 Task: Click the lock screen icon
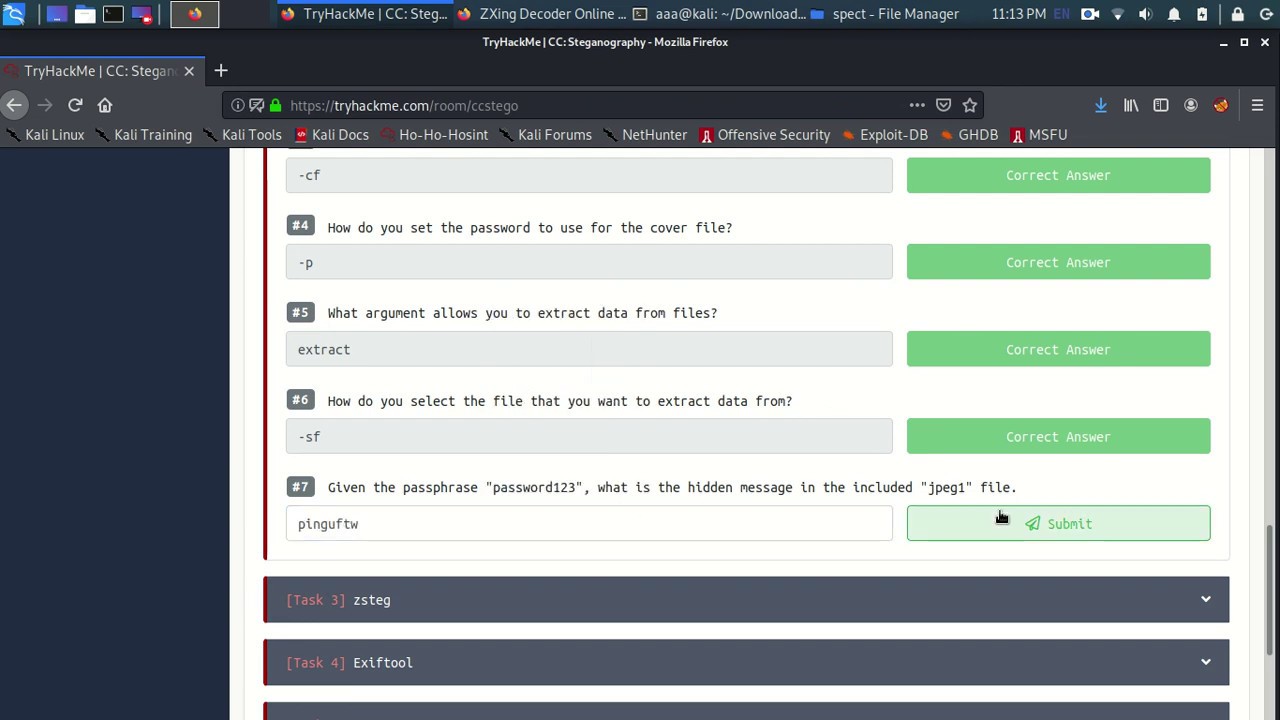pos(1238,14)
